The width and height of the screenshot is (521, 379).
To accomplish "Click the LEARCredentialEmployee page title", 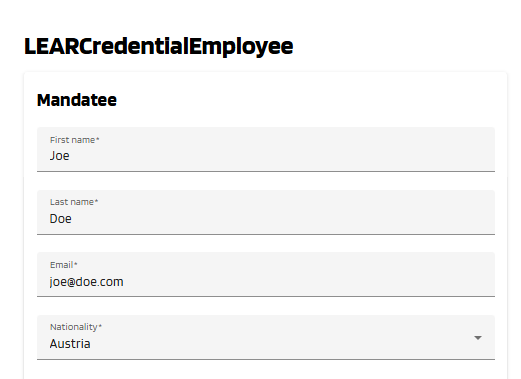I will point(159,47).
